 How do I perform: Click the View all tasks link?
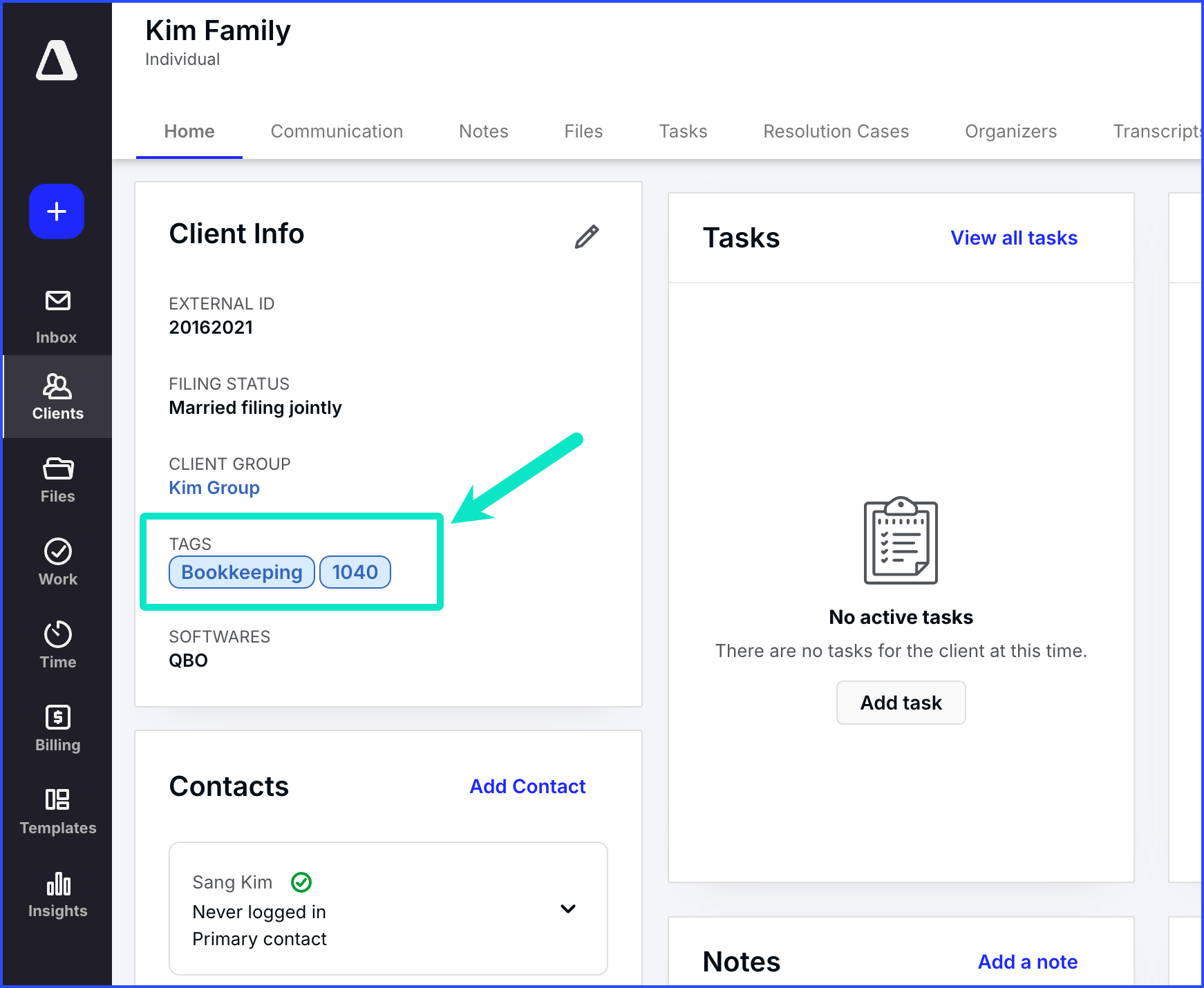point(1013,238)
